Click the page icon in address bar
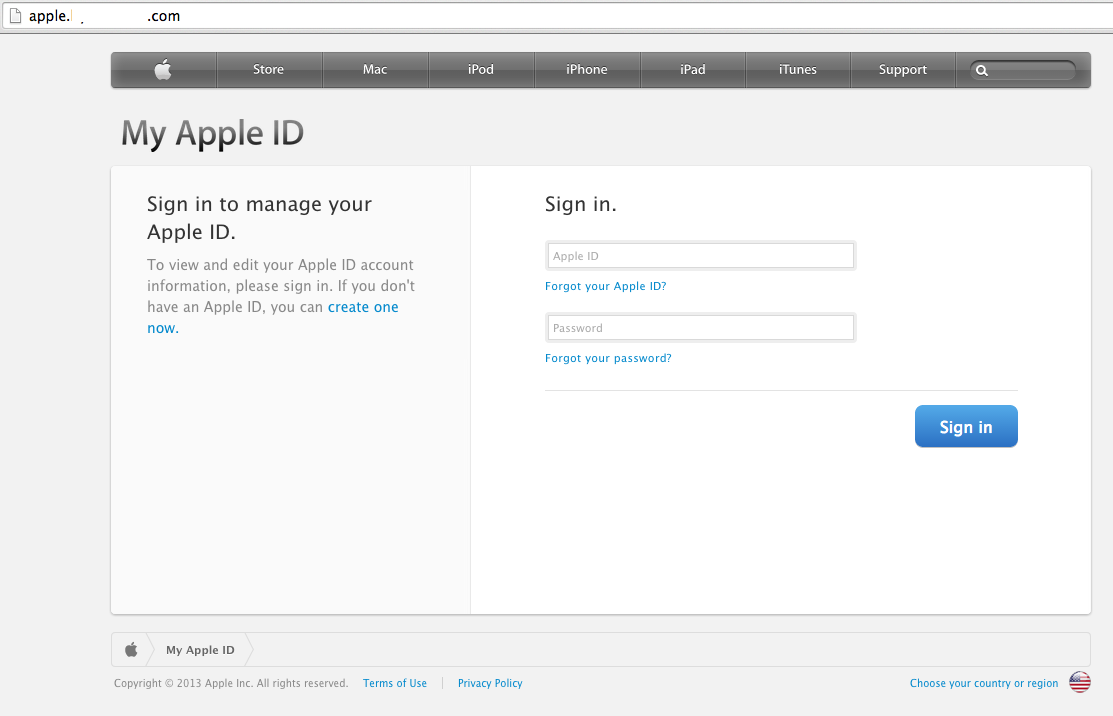1113x716 pixels. coord(14,16)
